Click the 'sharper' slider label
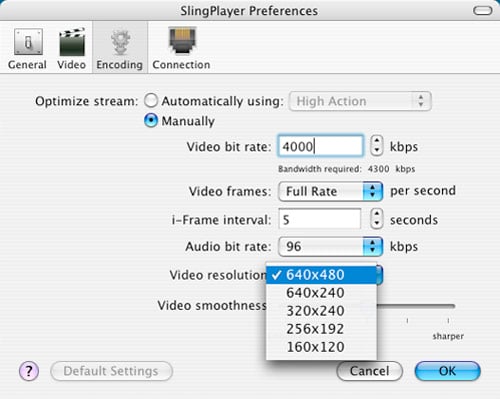 tap(448, 336)
